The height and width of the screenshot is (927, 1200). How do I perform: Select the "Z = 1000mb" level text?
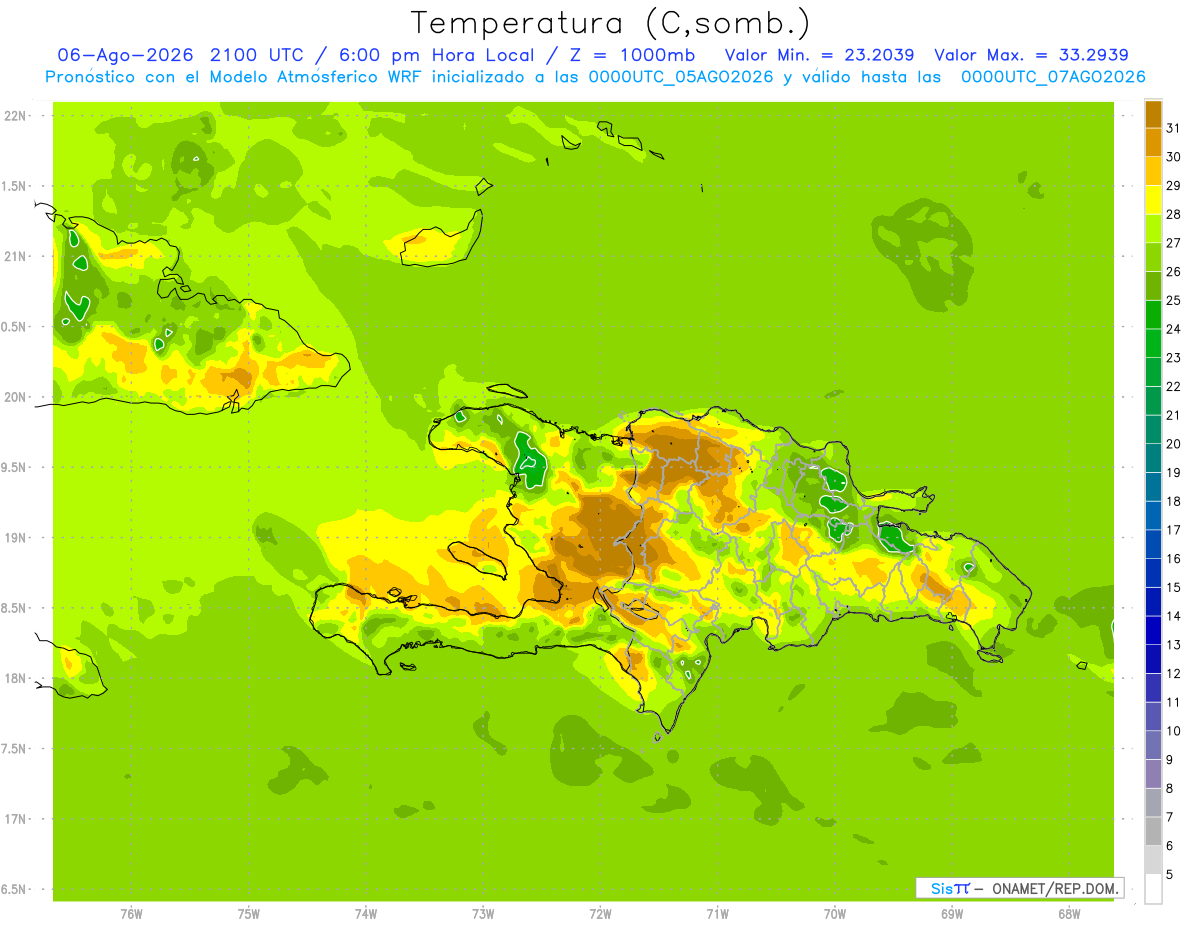pyautogui.click(x=632, y=55)
